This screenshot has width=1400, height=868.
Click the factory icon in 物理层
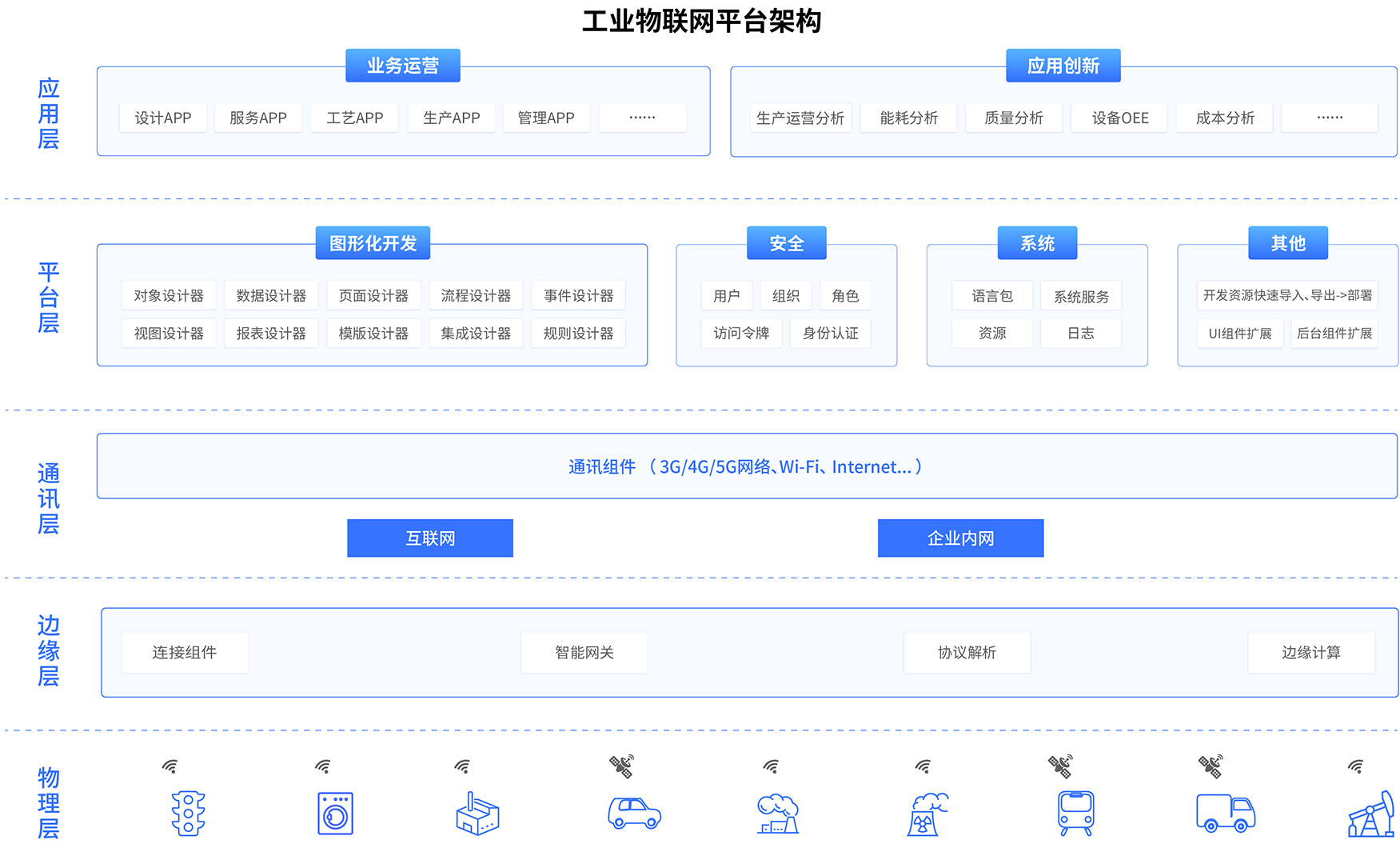[476, 814]
